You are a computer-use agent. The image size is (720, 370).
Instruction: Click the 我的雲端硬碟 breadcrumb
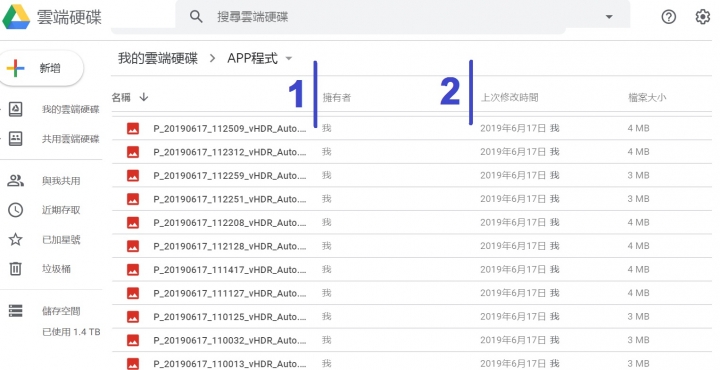(158, 58)
